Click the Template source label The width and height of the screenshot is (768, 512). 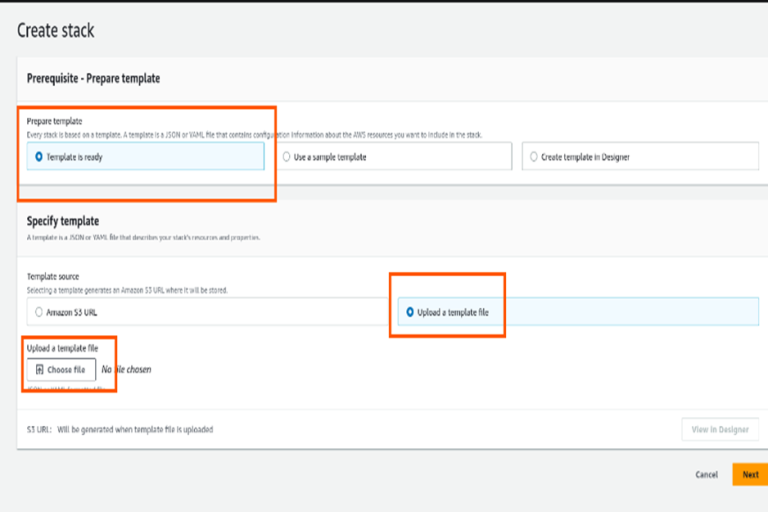pos(53,276)
